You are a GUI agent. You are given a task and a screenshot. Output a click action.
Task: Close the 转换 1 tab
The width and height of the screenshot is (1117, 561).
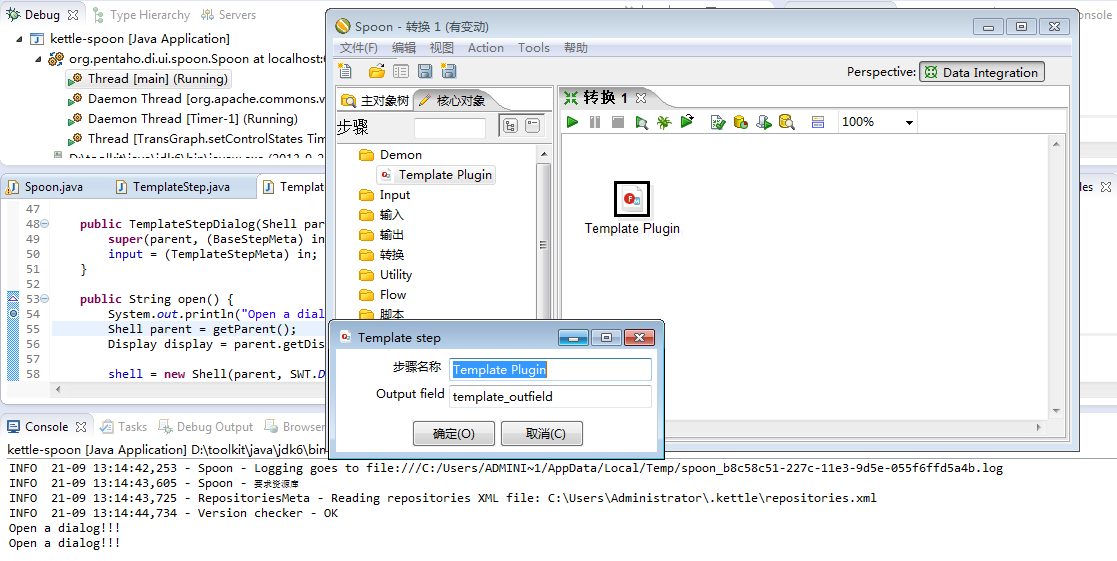pyautogui.click(x=640, y=98)
